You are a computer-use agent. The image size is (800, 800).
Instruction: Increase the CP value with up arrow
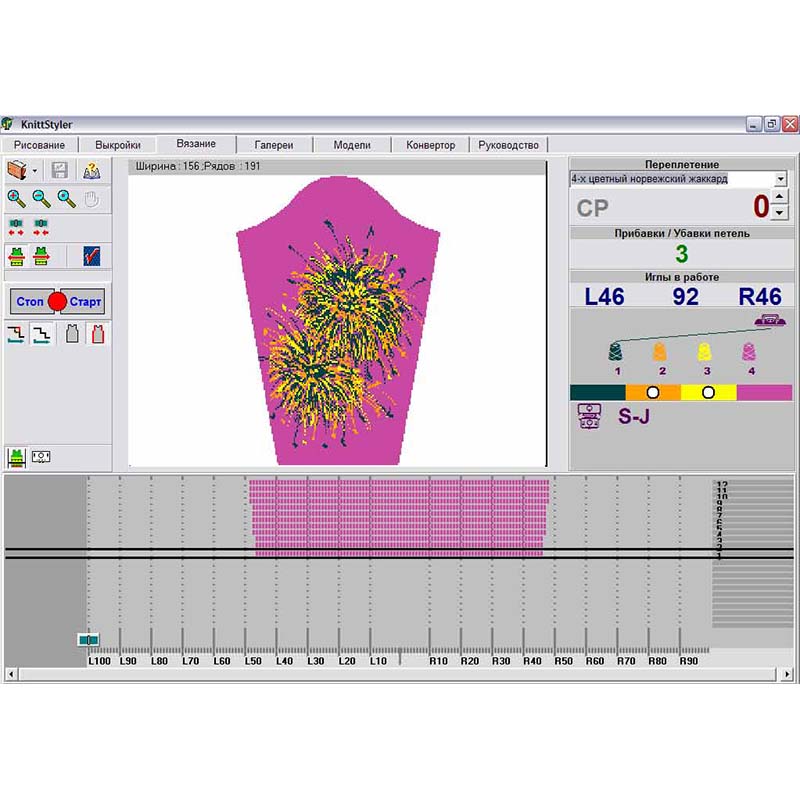tap(779, 197)
